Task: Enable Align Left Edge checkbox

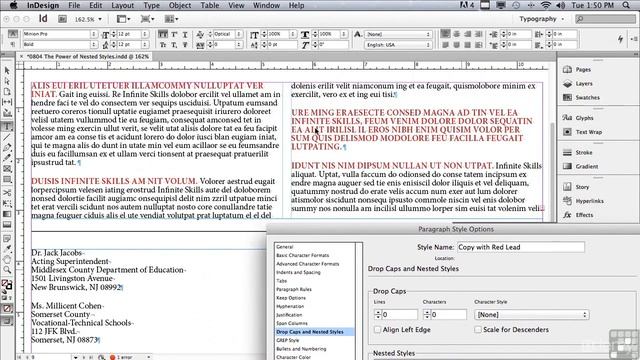Action: (378, 329)
